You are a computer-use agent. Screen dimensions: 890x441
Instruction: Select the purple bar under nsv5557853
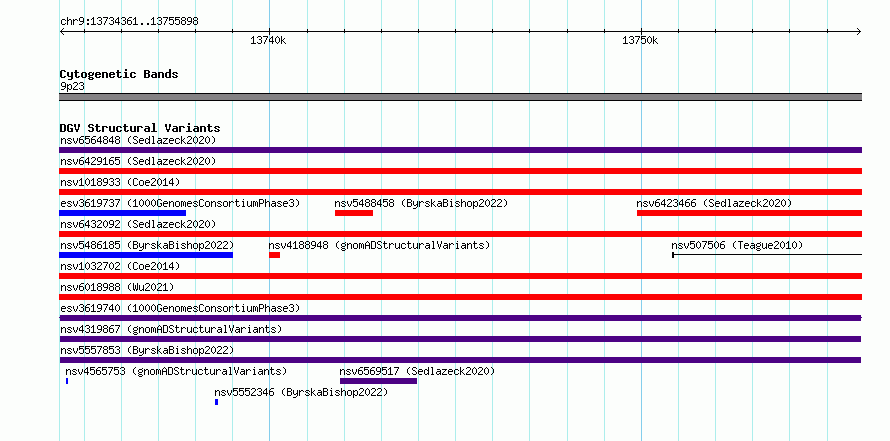tap(460, 360)
